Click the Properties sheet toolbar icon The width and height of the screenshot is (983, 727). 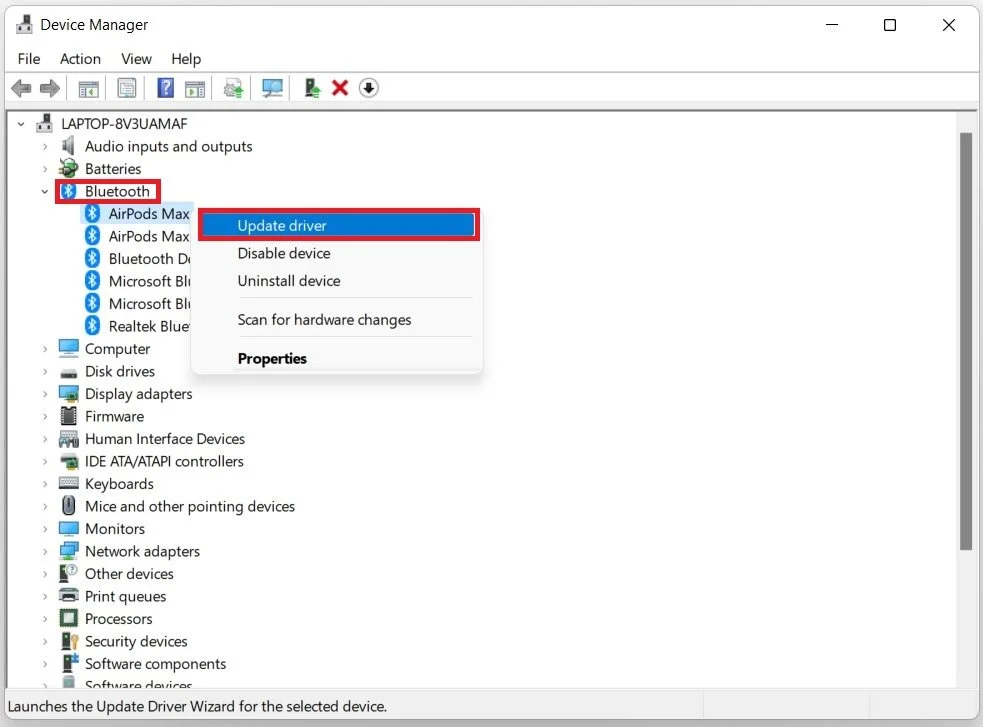127,88
